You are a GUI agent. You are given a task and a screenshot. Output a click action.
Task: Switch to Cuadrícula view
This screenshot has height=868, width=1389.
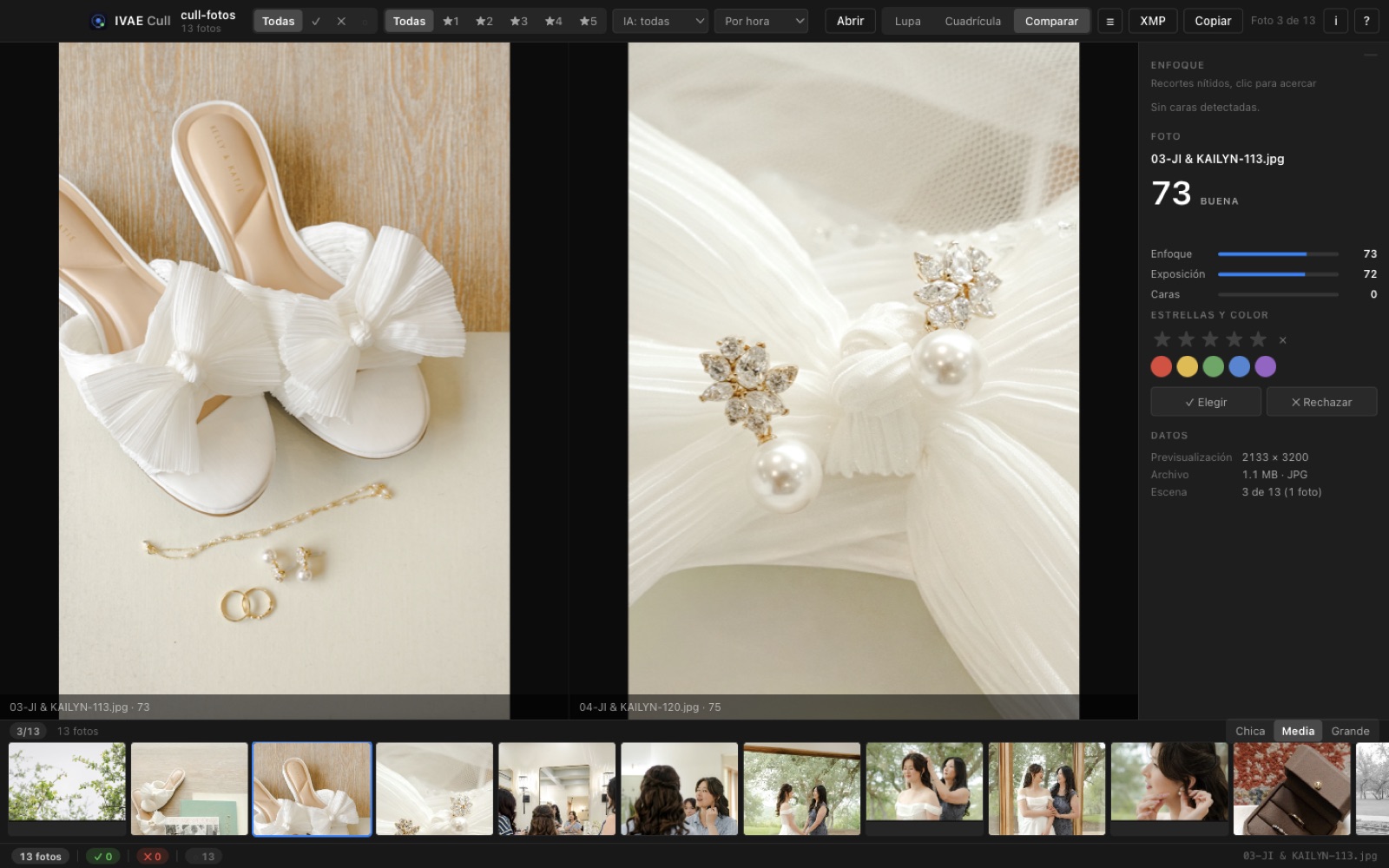[x=972, y=21]
